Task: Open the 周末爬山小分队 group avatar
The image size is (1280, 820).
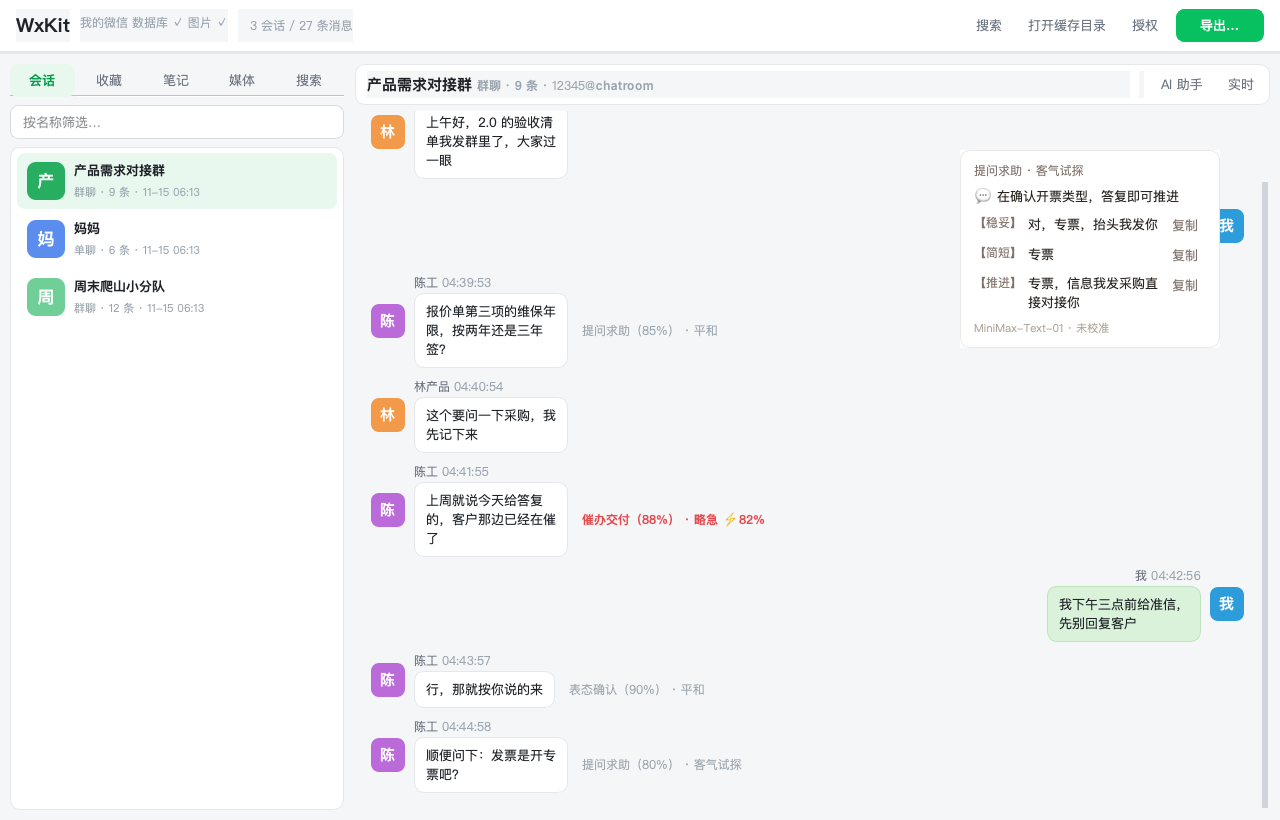Action: [x=46, y=297]
